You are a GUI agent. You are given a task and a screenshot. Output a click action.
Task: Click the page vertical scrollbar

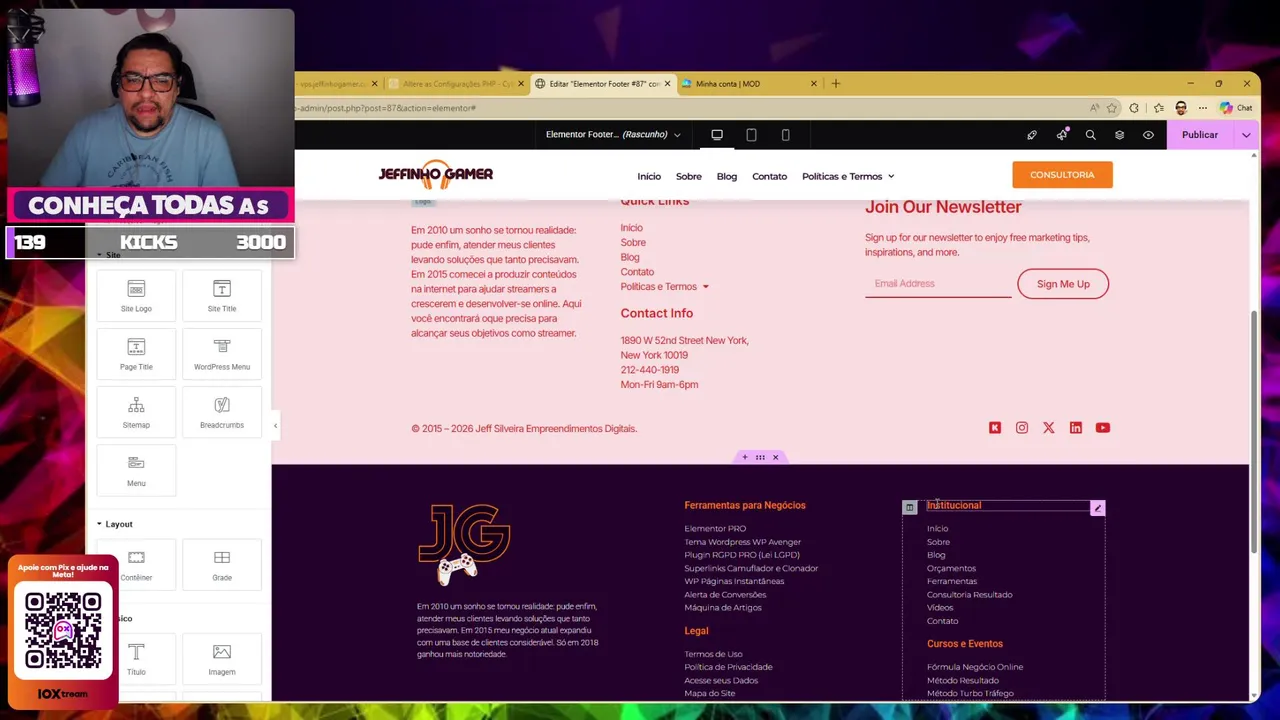click(x=1254, y=430)
